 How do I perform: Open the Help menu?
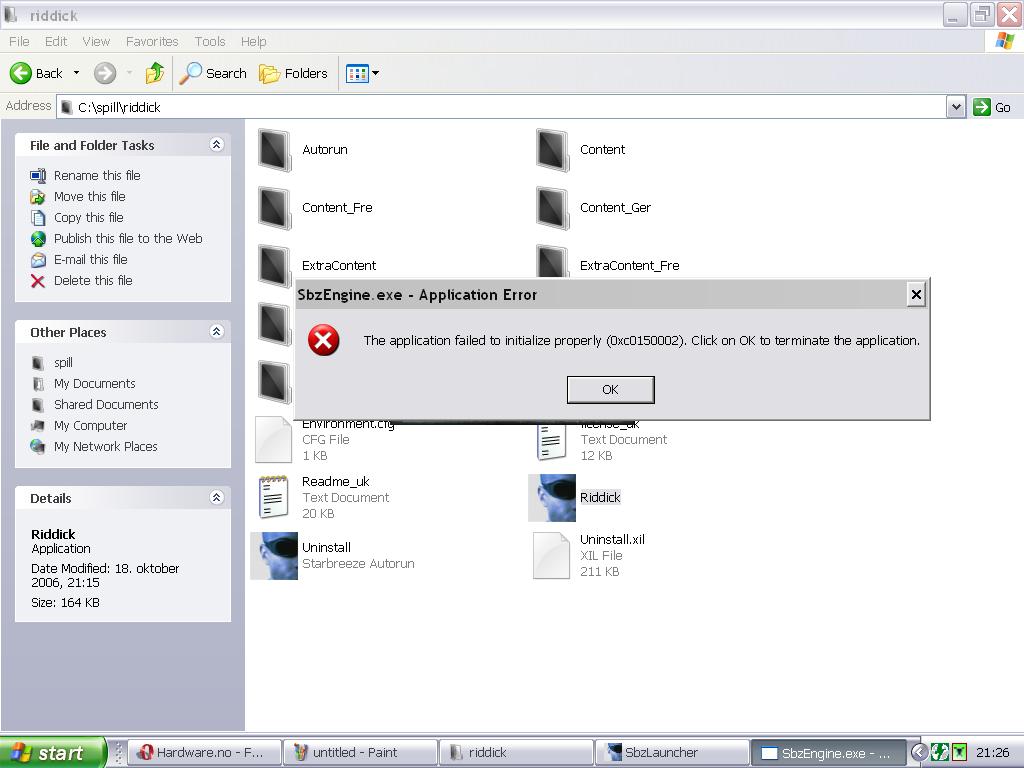(253, 41)
